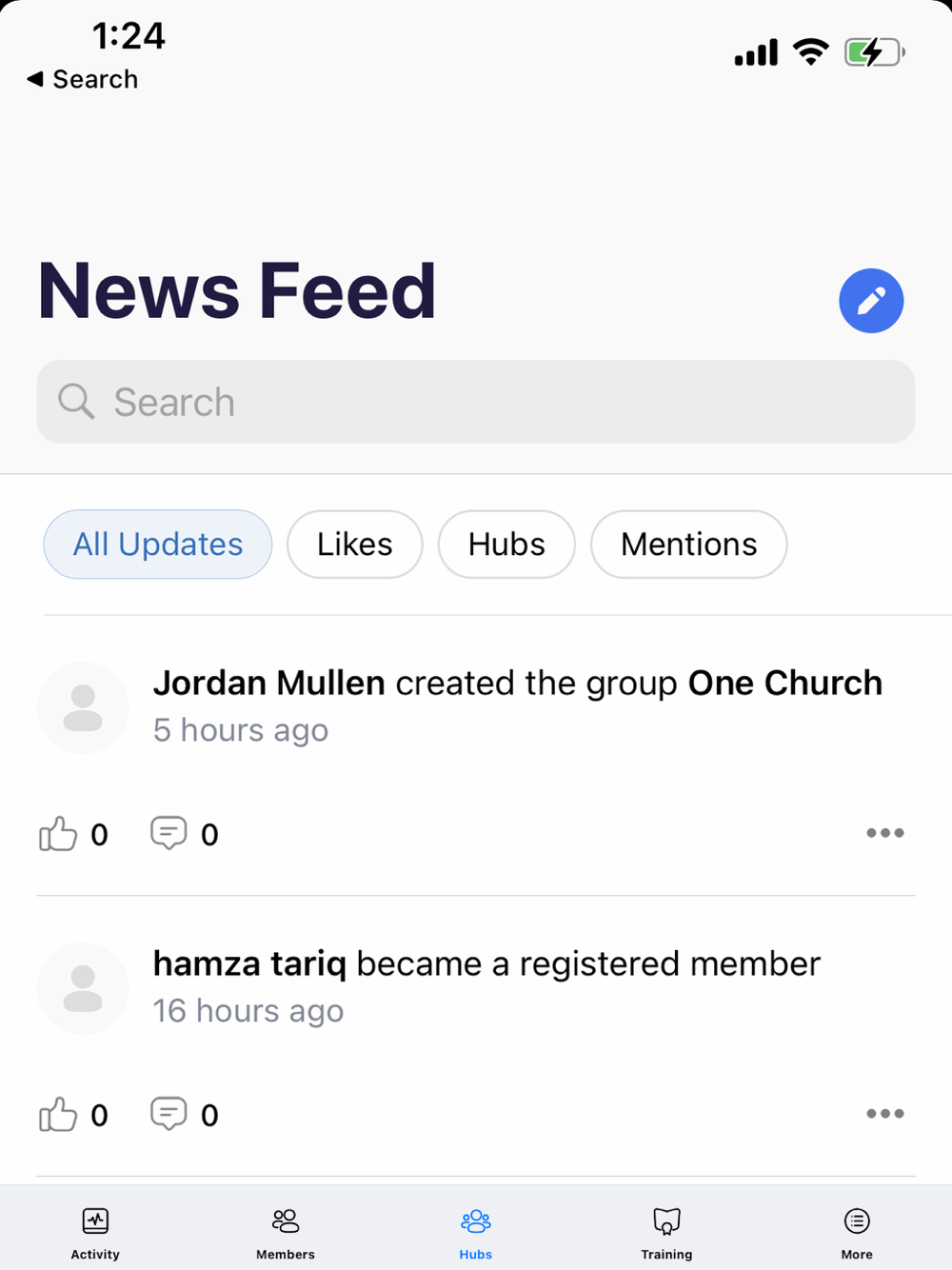Go back to Search via status bar
Viewport: 952px width, 1270px height.
[83, 79]
